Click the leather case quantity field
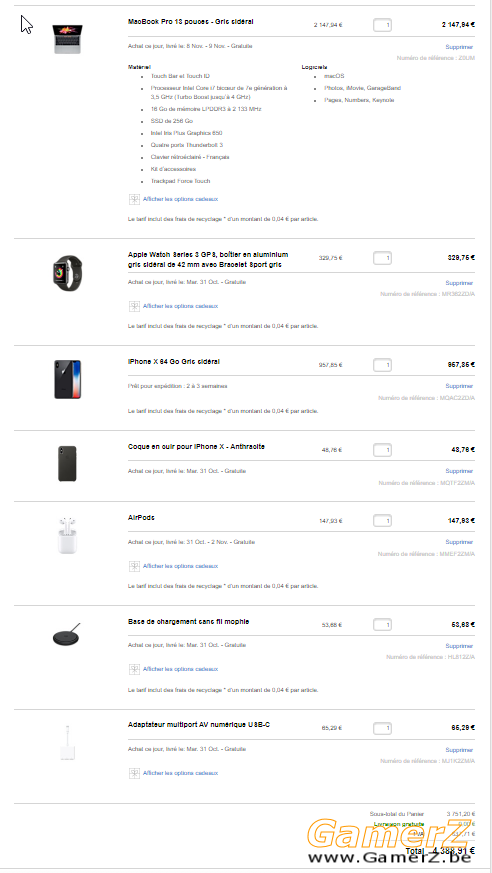This screenshot has width=492, height=873. pos(382,450)
